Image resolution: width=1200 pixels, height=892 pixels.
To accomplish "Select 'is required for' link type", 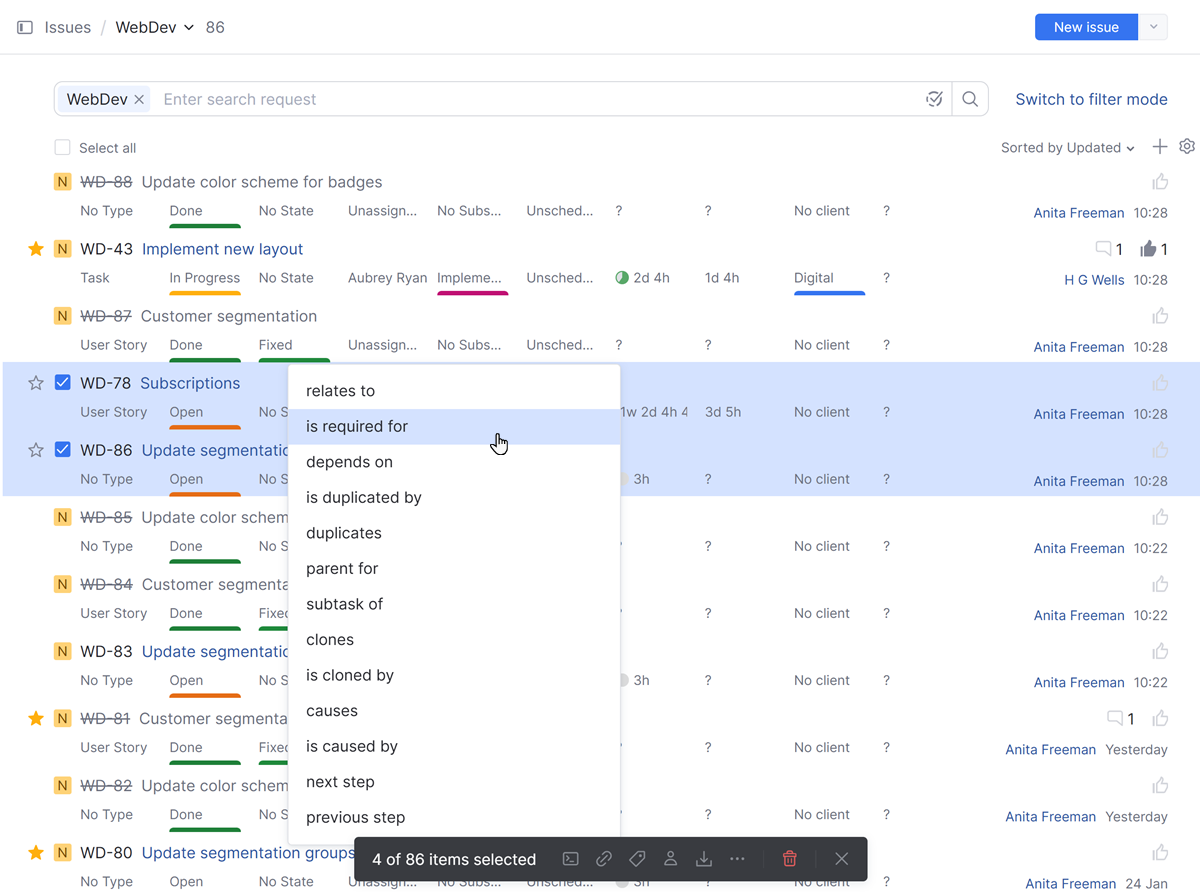I will pos(357,427).
